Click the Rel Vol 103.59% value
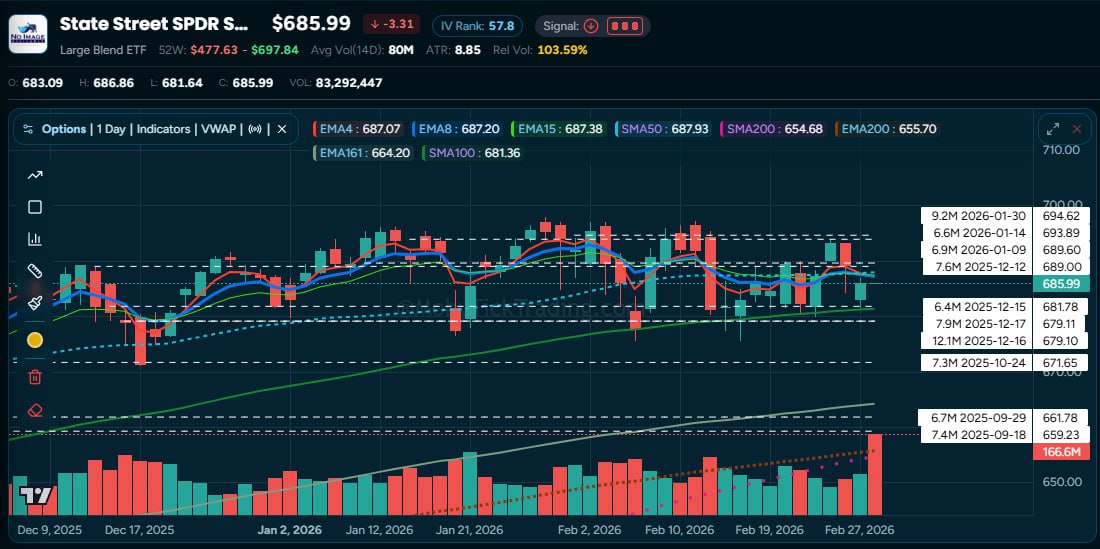 coord(563,50)
